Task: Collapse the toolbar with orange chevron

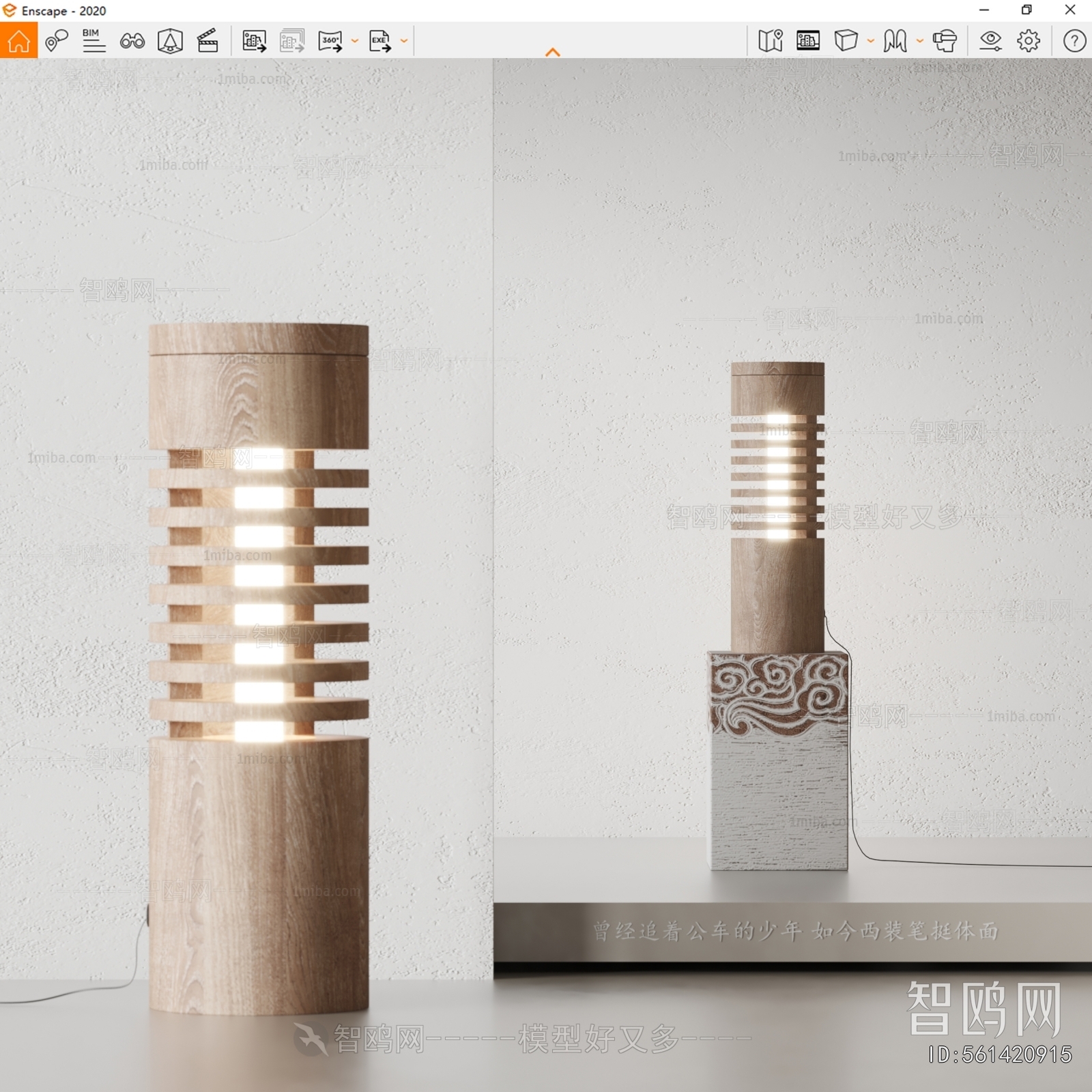Action: (553, 52)
